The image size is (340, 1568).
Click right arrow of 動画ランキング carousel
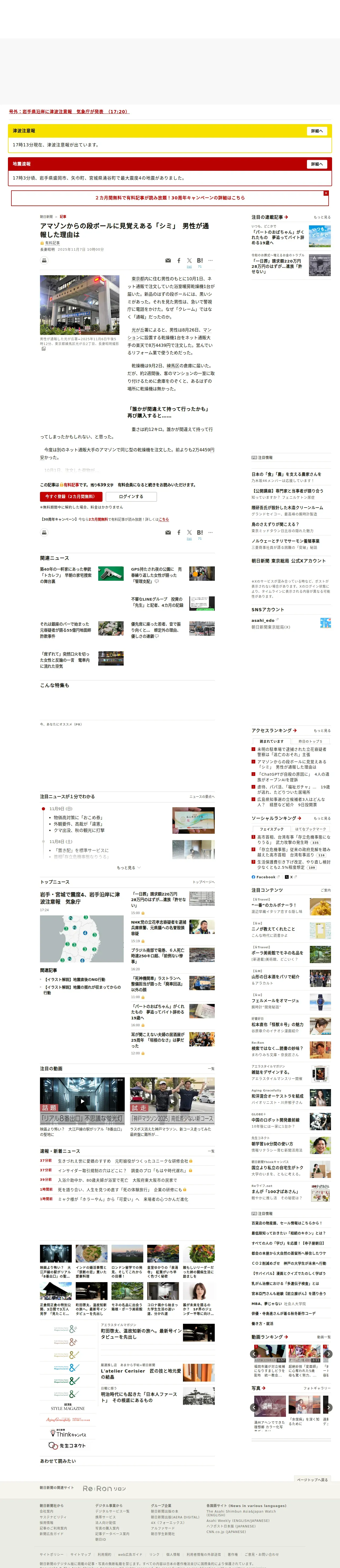(x=328, y=1354)
